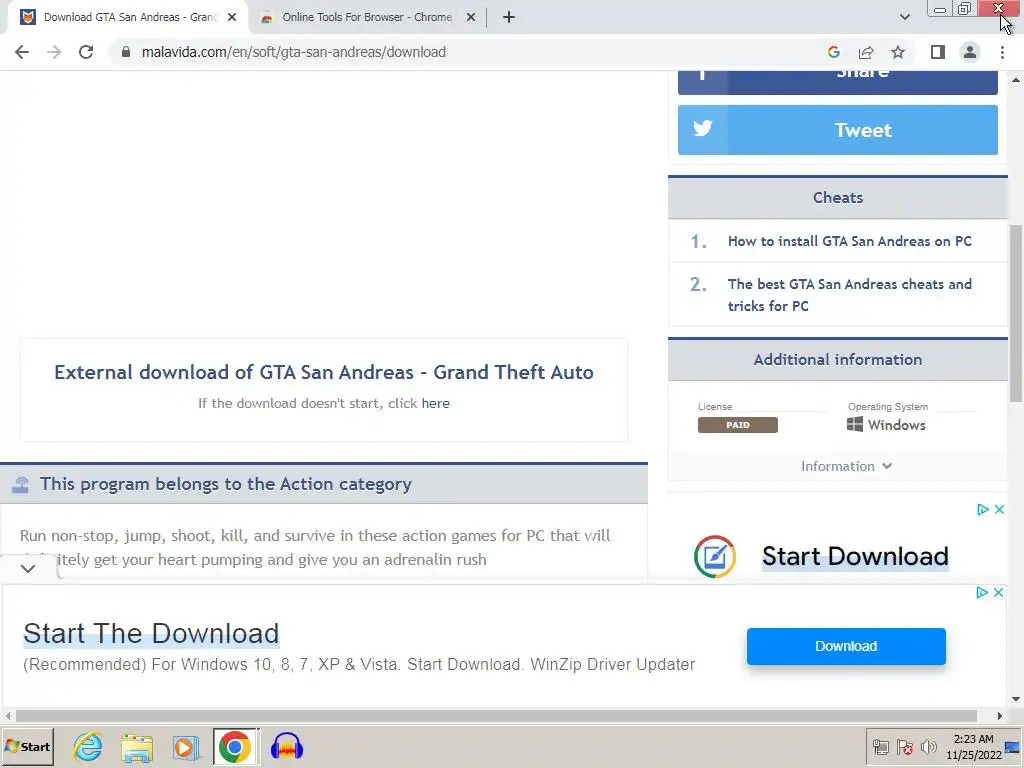Open How to install GTA San Andreas on PC
The image size is (1024, 768).
[x=849, y=242]
